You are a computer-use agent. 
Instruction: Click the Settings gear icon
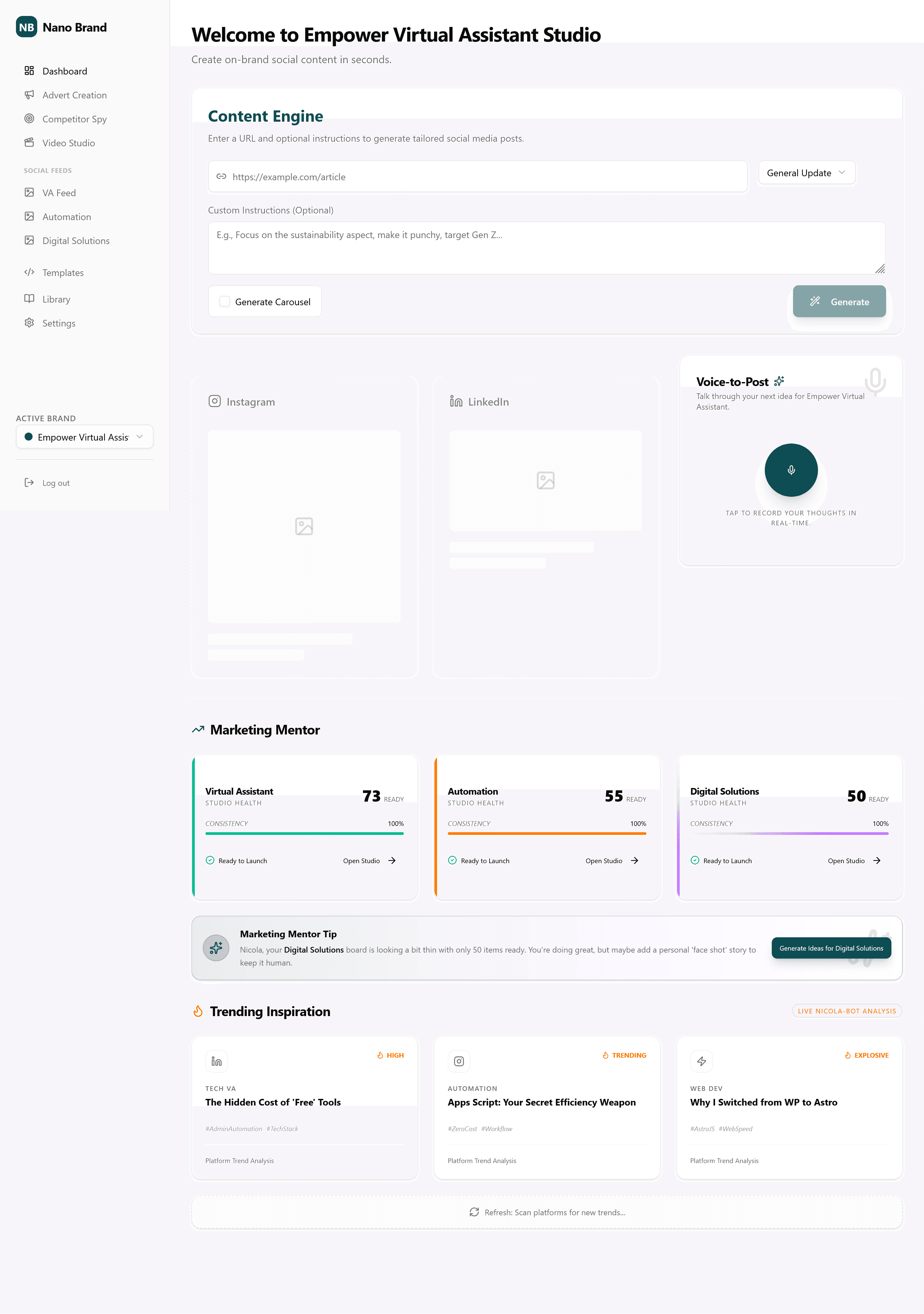(29, 323)
